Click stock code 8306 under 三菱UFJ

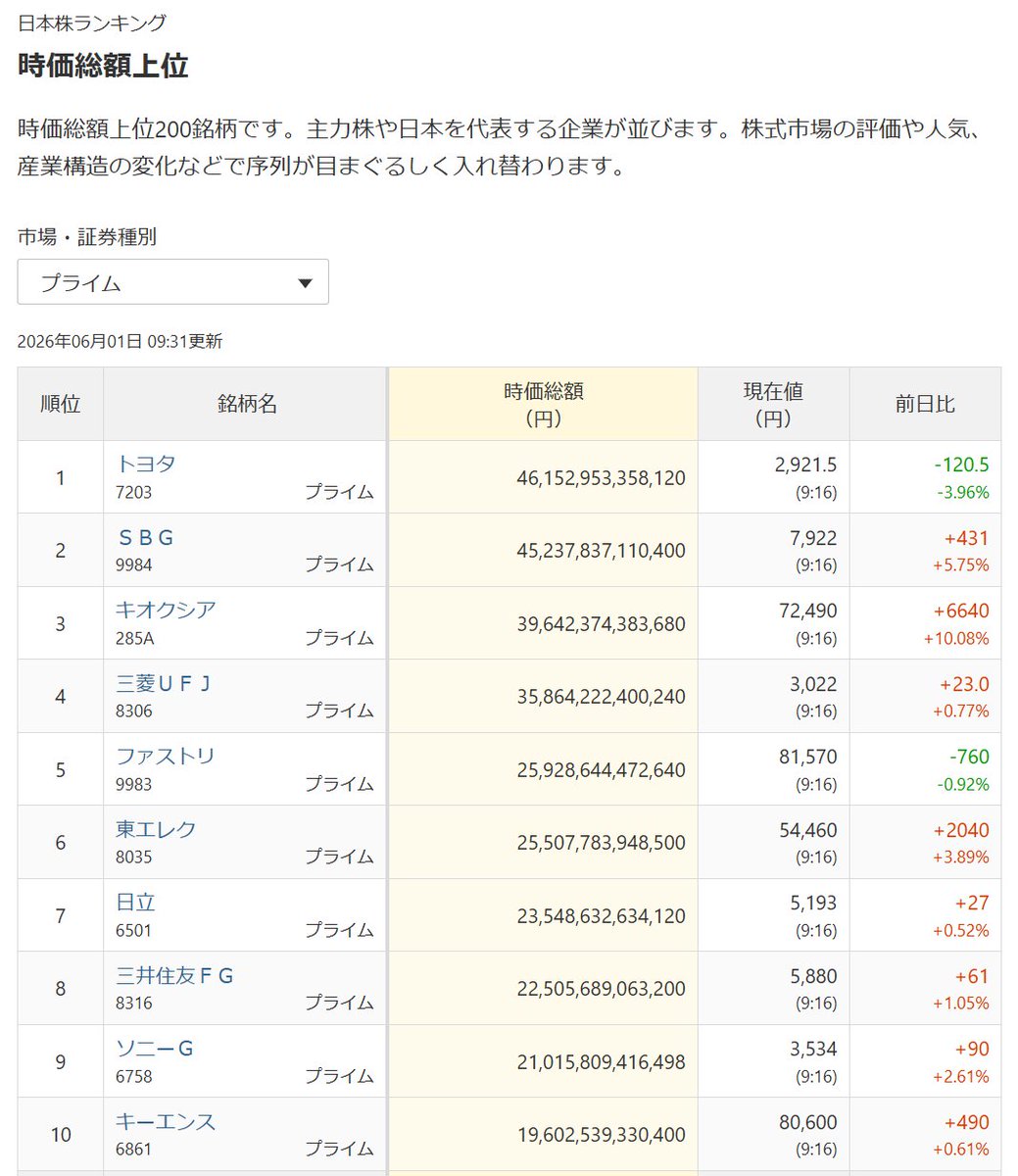tap(133, 710)
